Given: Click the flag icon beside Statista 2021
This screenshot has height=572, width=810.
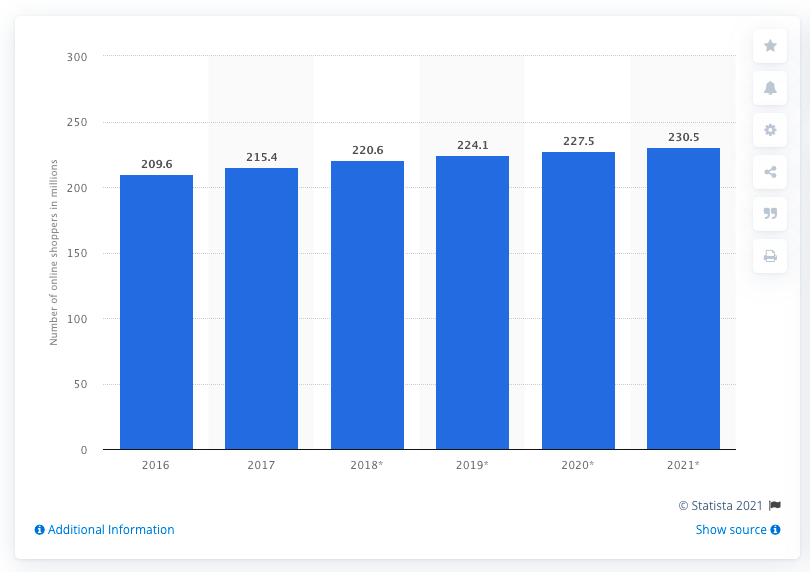Looking at the screenshot, I should pos(774,505).
